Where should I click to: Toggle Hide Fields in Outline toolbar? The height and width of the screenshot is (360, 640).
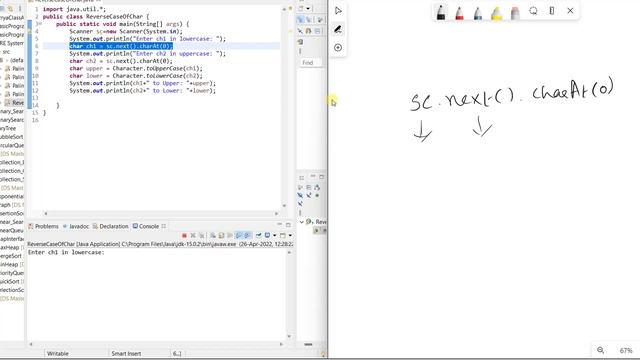(x=300, y=196)
